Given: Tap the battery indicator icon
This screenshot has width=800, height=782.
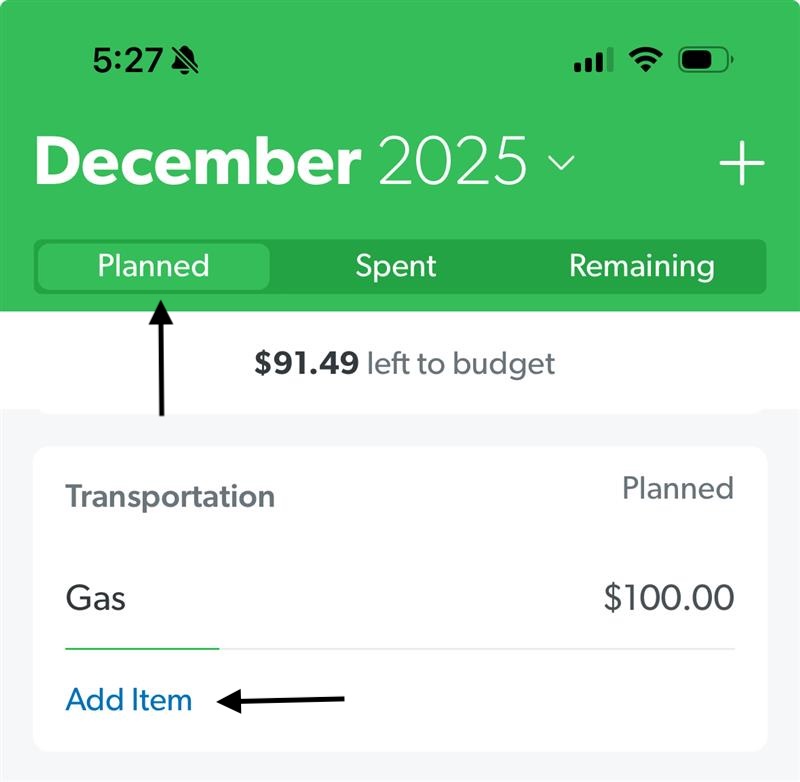Looking at the screenshot, I should (706, 60).
